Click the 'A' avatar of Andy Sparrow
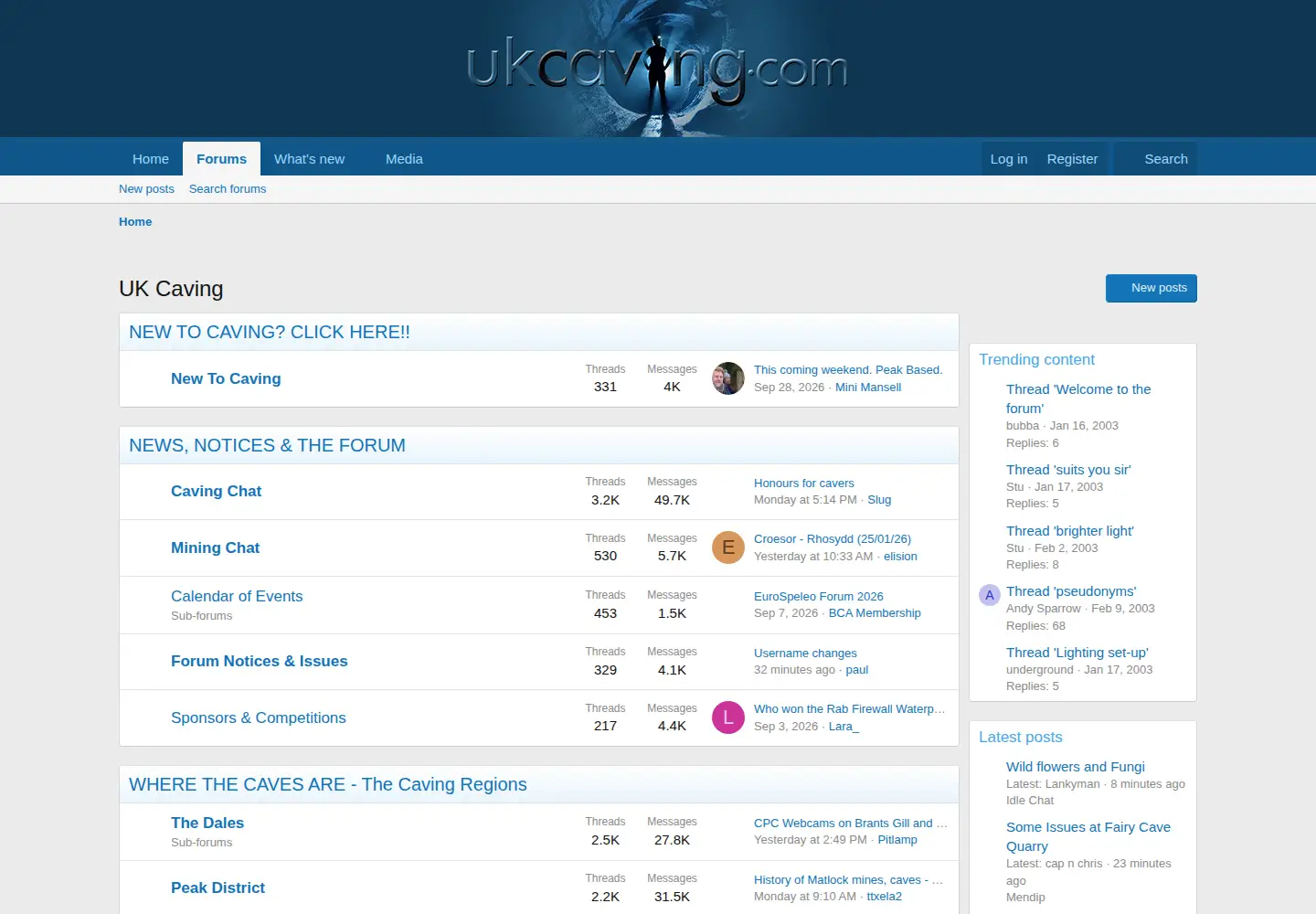The image size is (1316, 914). (x=989, y=595)
